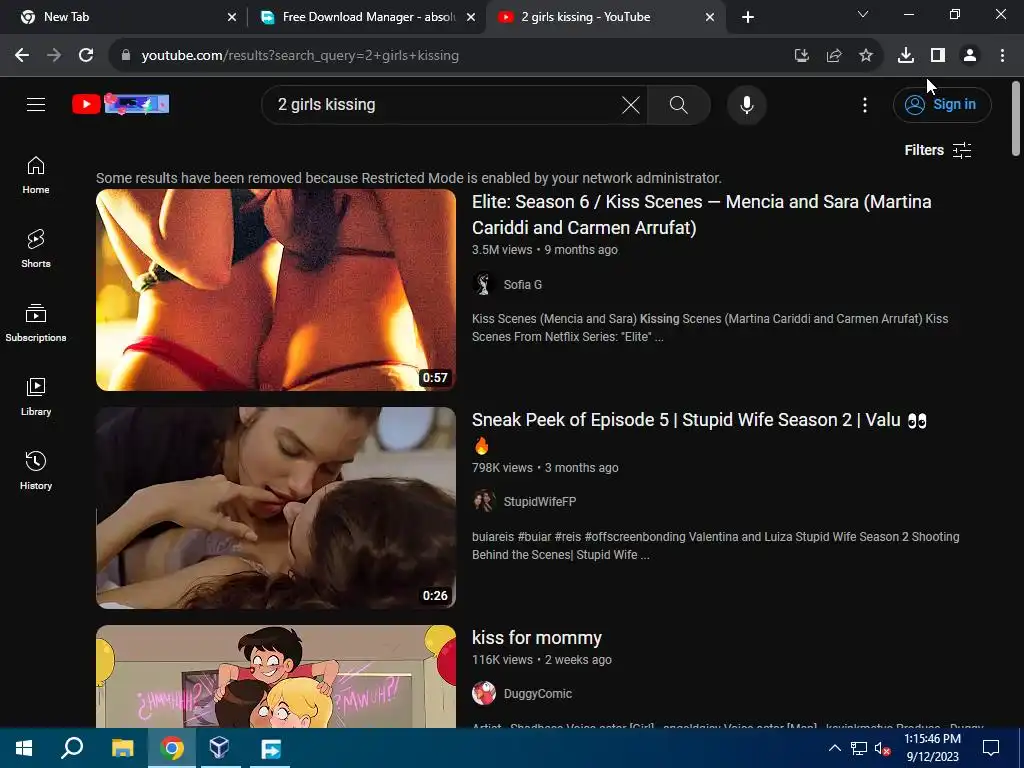Show hidden system tray icons
Screen dimensions: 1024x768
835,748
